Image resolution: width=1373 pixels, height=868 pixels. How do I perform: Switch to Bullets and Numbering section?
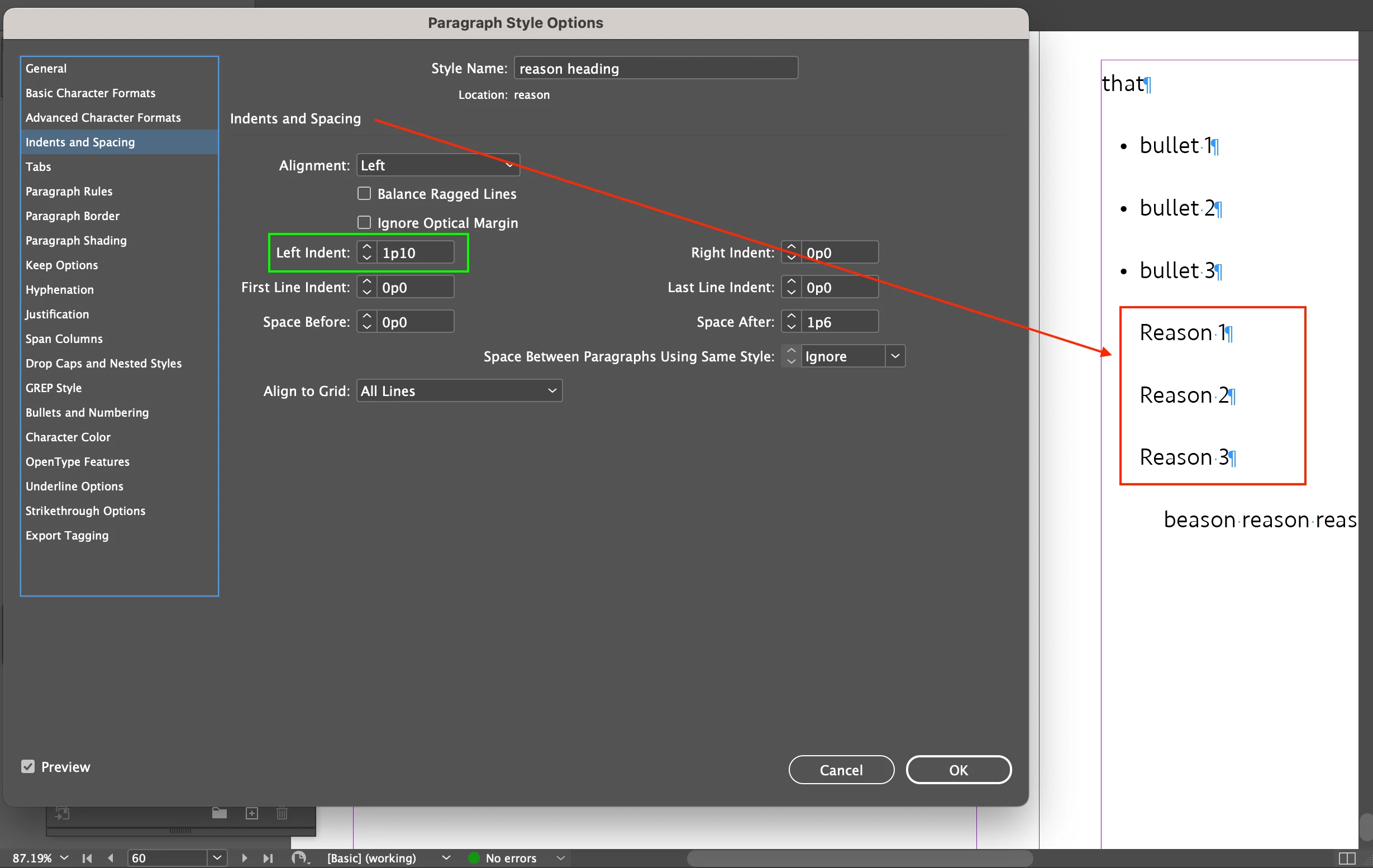click(87, 412)
